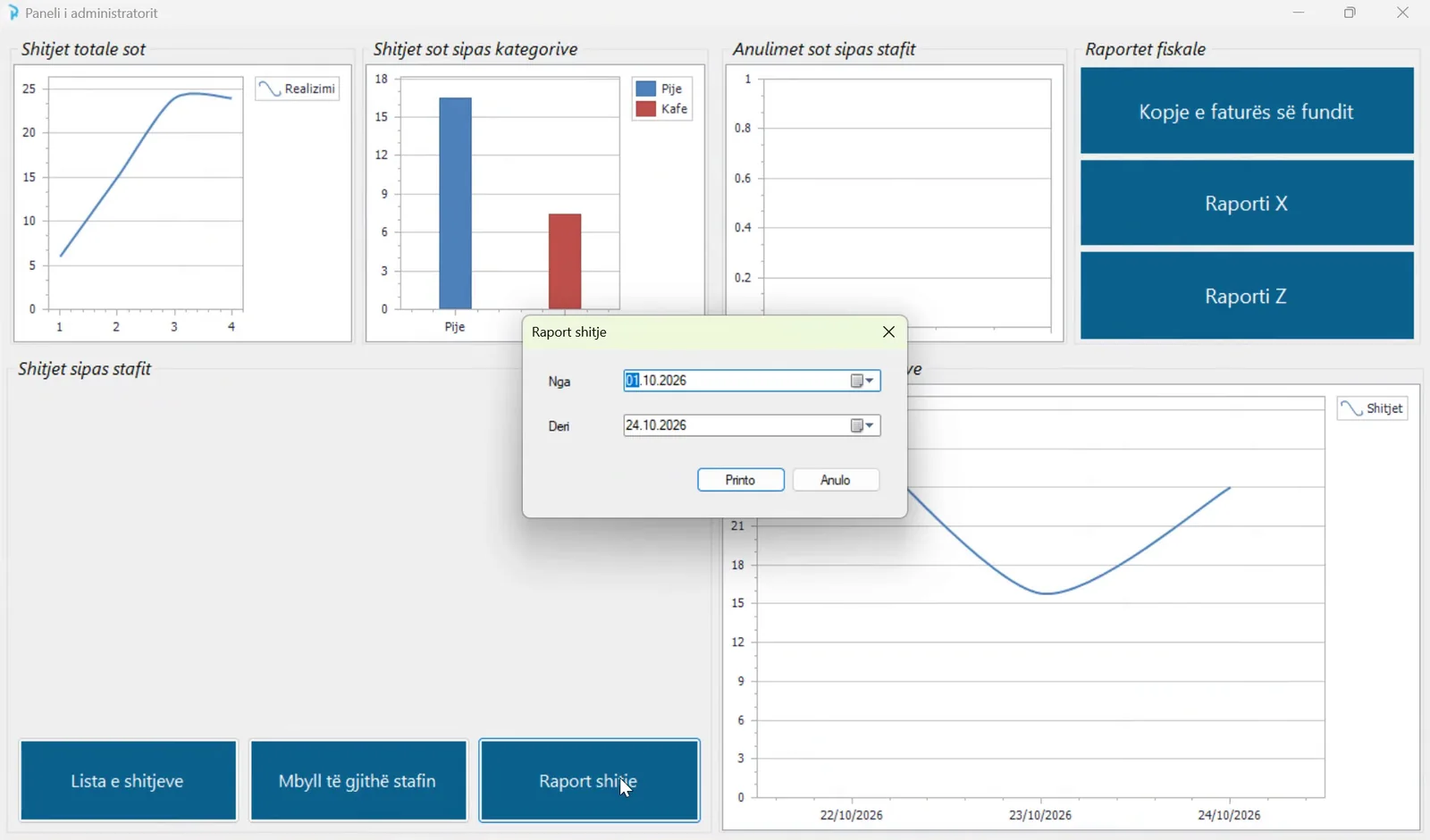Click the Deri label in dialog
This screenshot has height=840, width=1430.
tap(559, 426)
